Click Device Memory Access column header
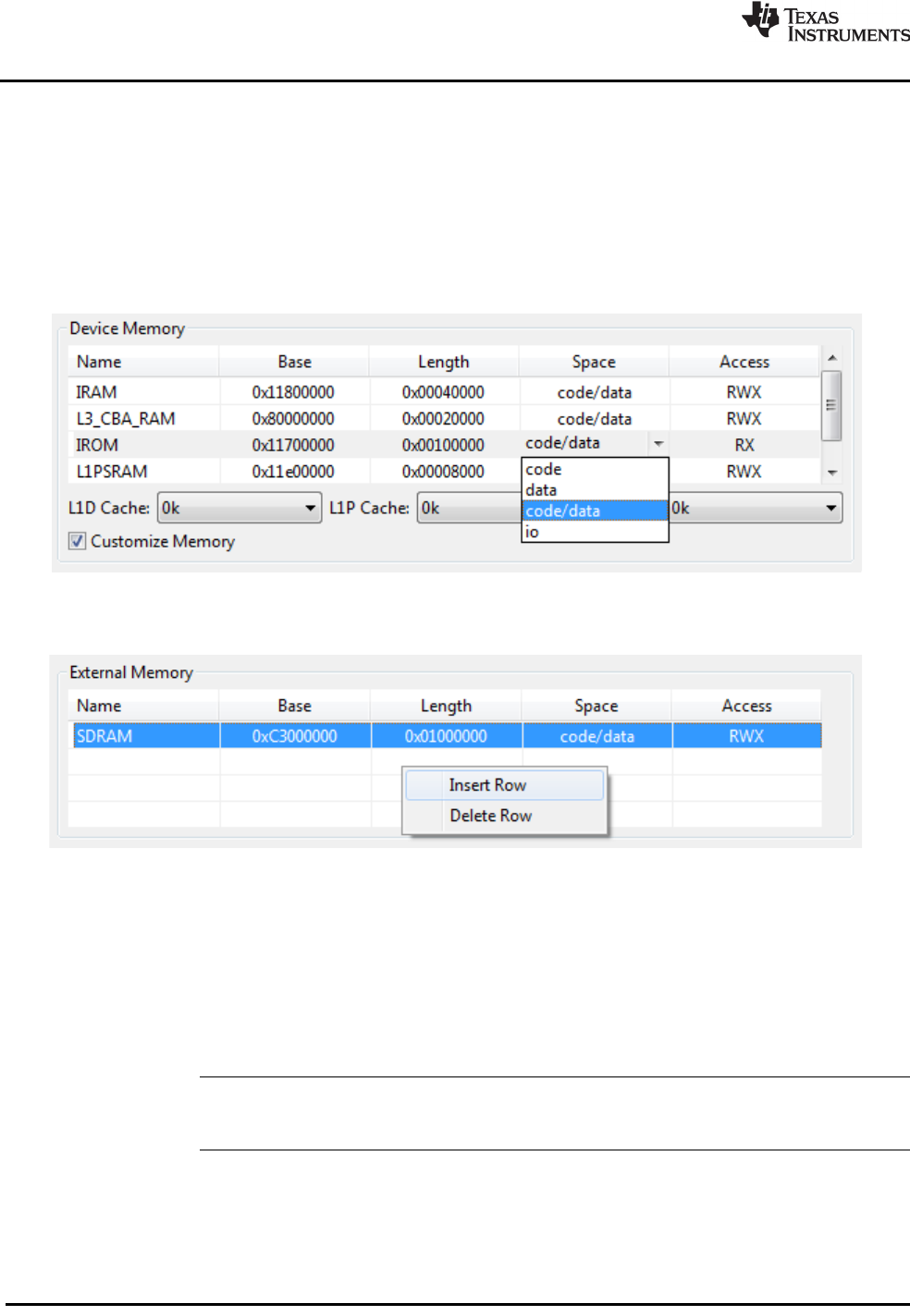This screenshot has width=910, height=1316. [x=744, y=362]
